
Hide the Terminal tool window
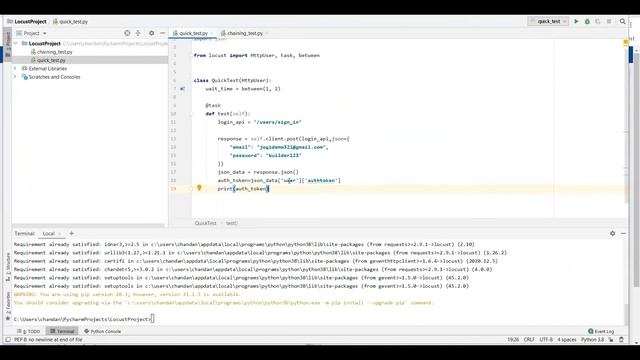point(623,233)
